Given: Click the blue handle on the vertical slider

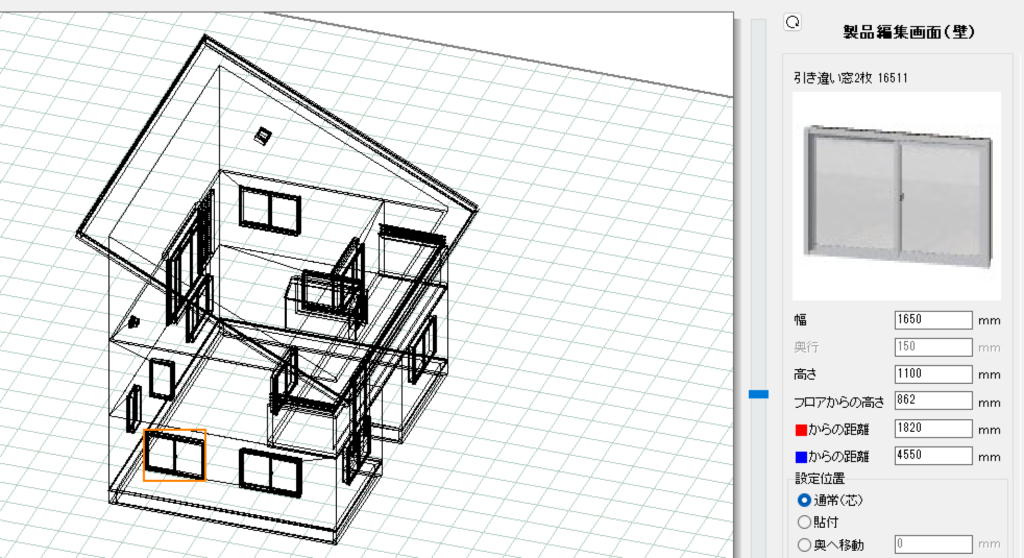Looking at the screenshot, I should click(759, 395).
